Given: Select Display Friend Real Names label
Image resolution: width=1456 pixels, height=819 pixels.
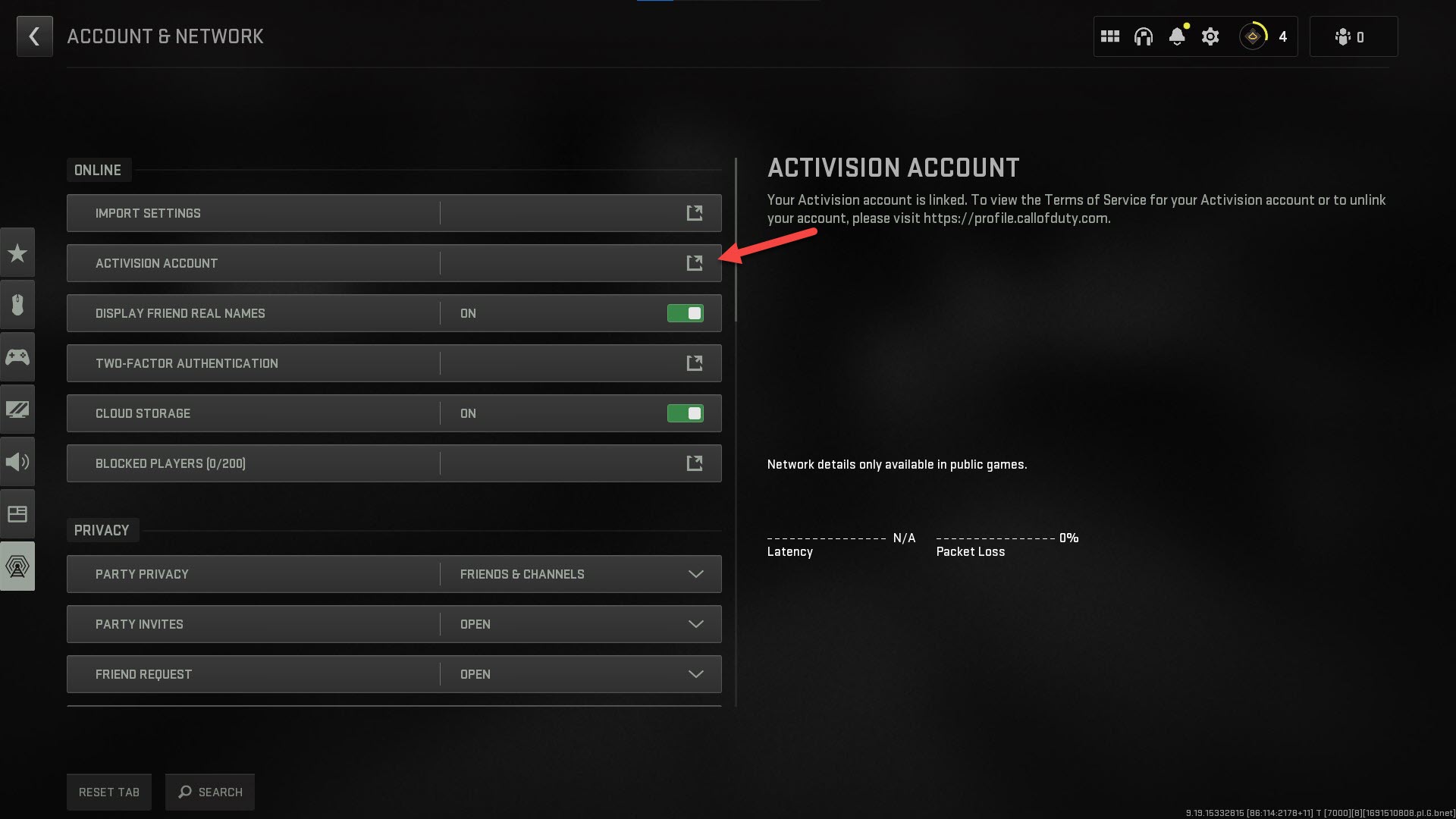Looking at the screenshot, I should (180, 313).
